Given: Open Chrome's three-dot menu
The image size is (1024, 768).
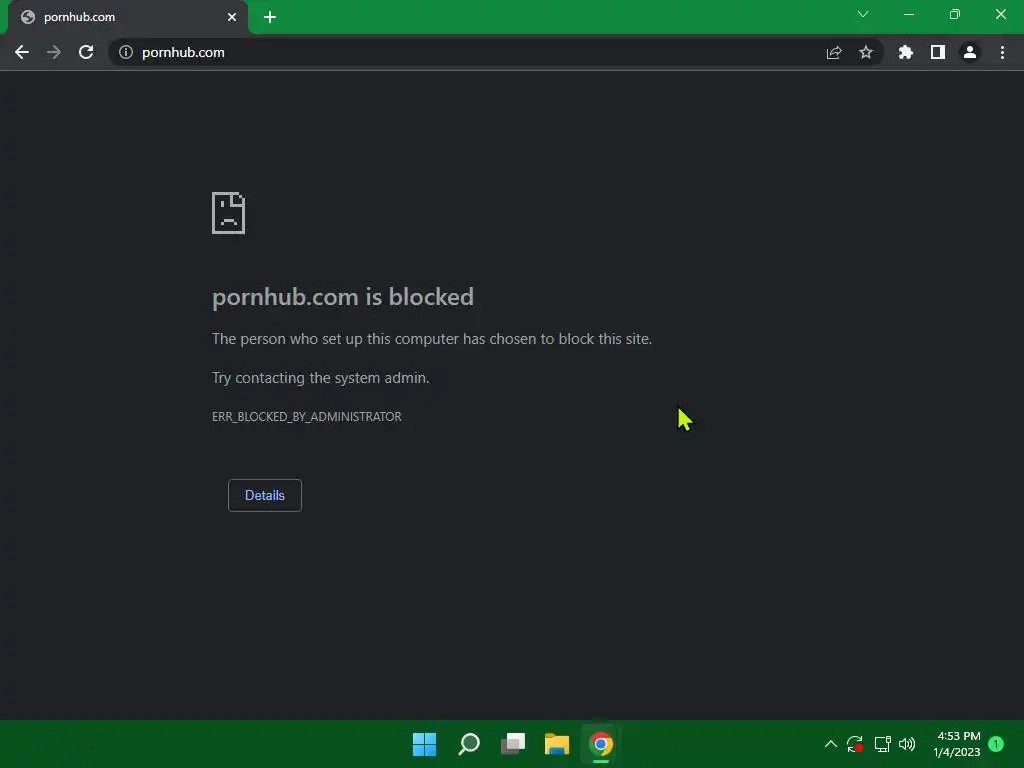Looking at the screenshot, I should click(1002, 52).
